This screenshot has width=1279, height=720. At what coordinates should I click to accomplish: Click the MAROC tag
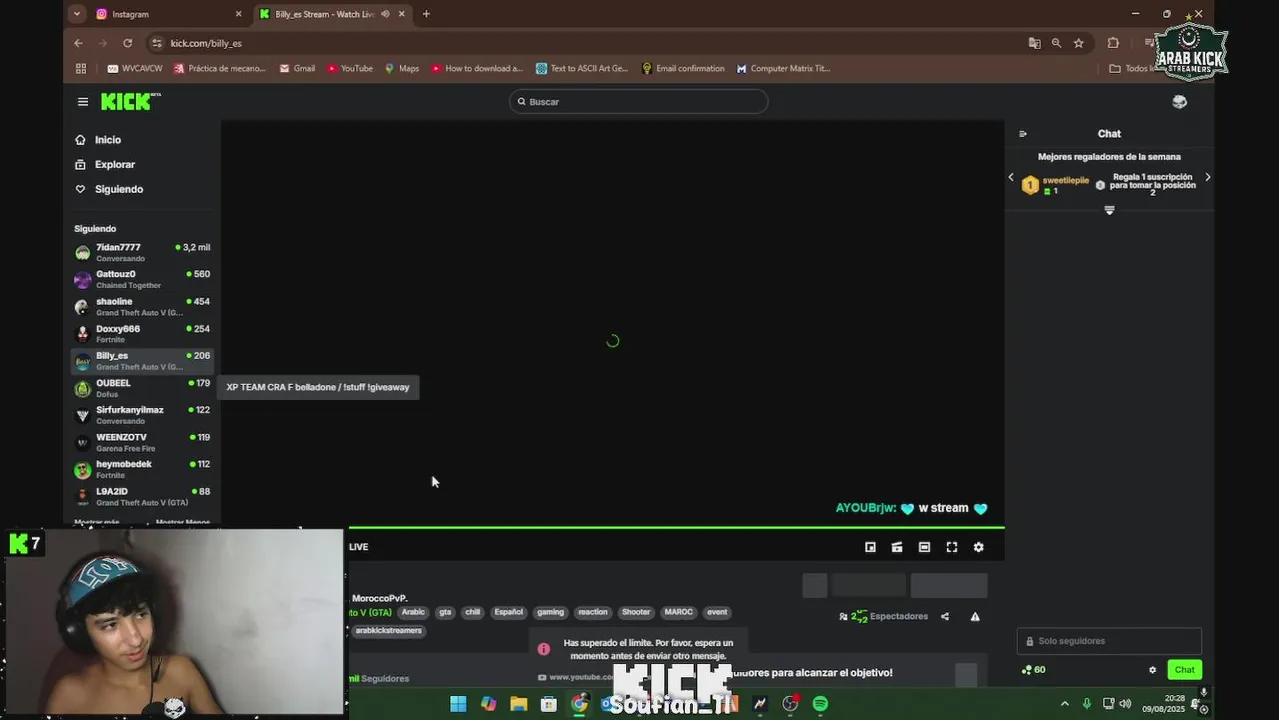coord(678,612)
